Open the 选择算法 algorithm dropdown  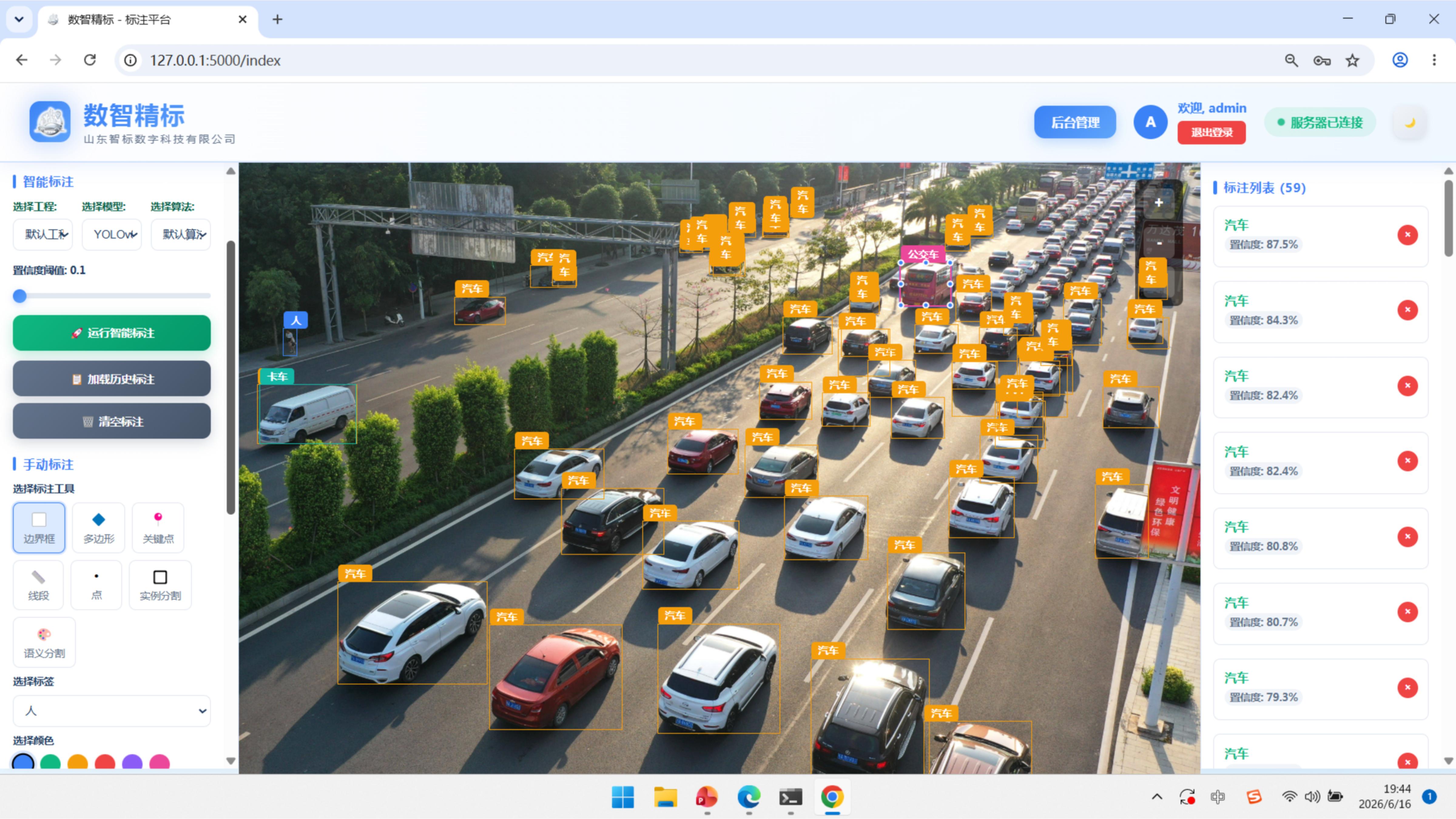pos(181,234)
